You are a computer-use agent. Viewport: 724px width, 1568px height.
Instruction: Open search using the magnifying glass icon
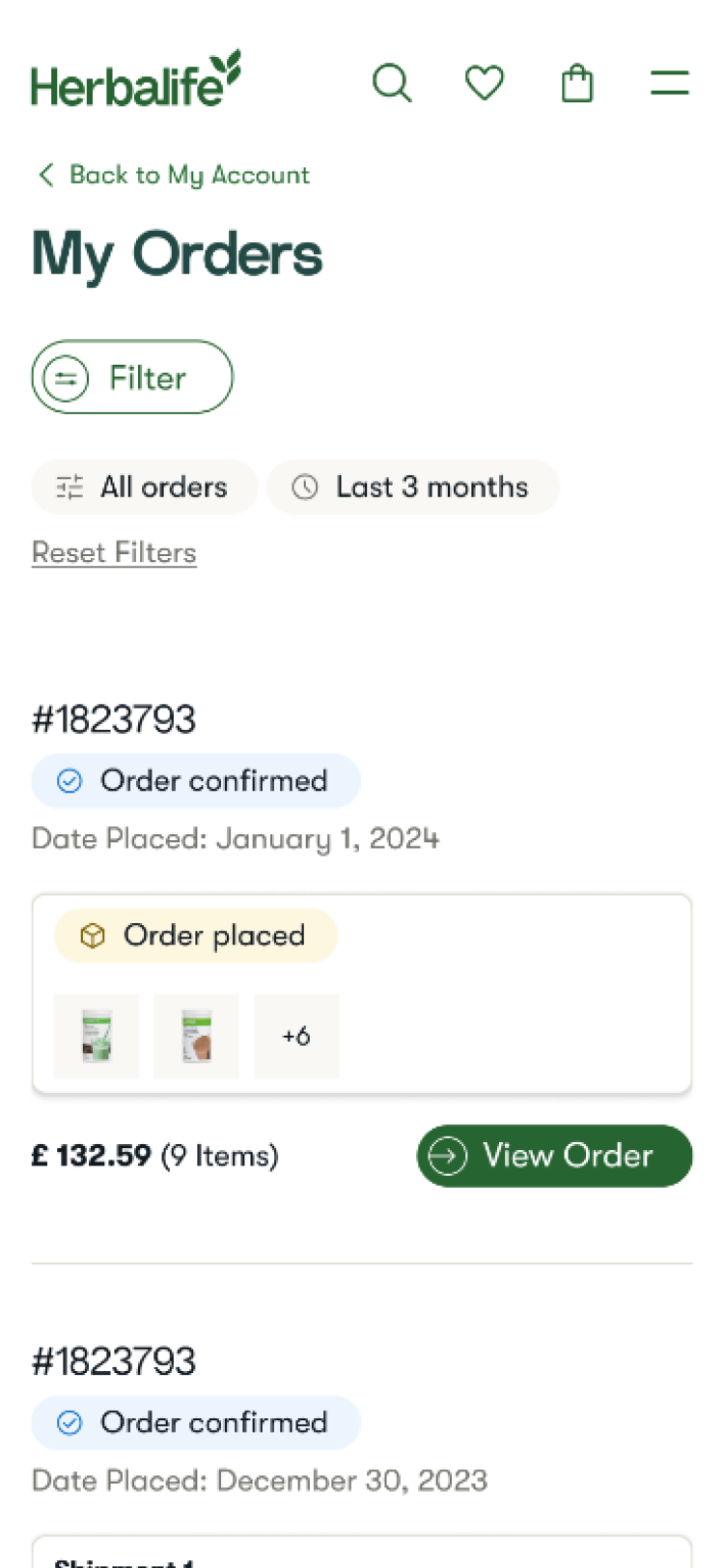click(x=392, y=83)
